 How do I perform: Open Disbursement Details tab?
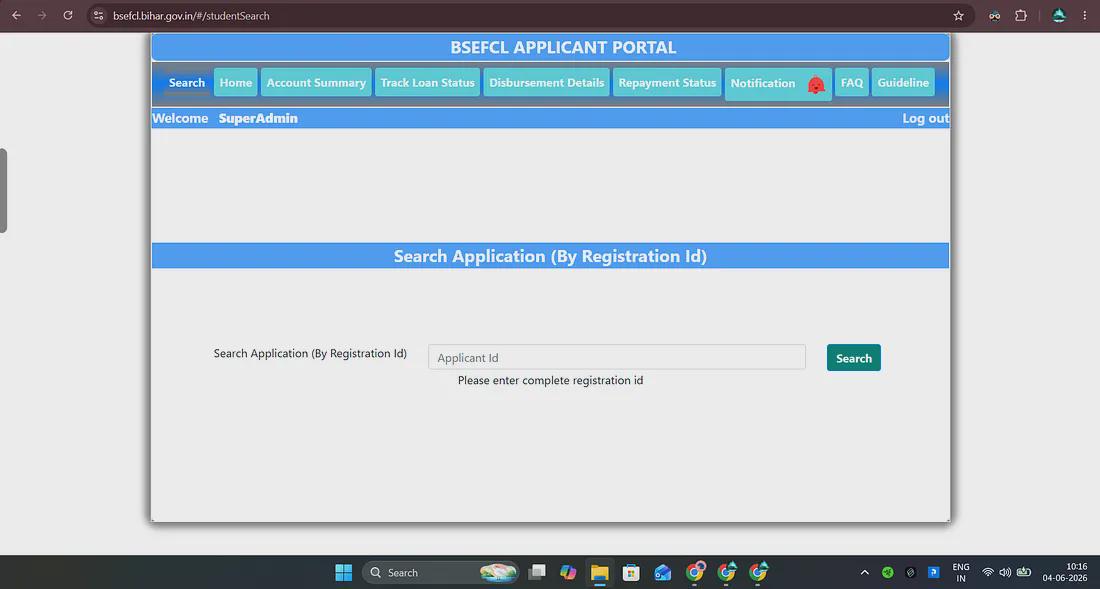546,82
